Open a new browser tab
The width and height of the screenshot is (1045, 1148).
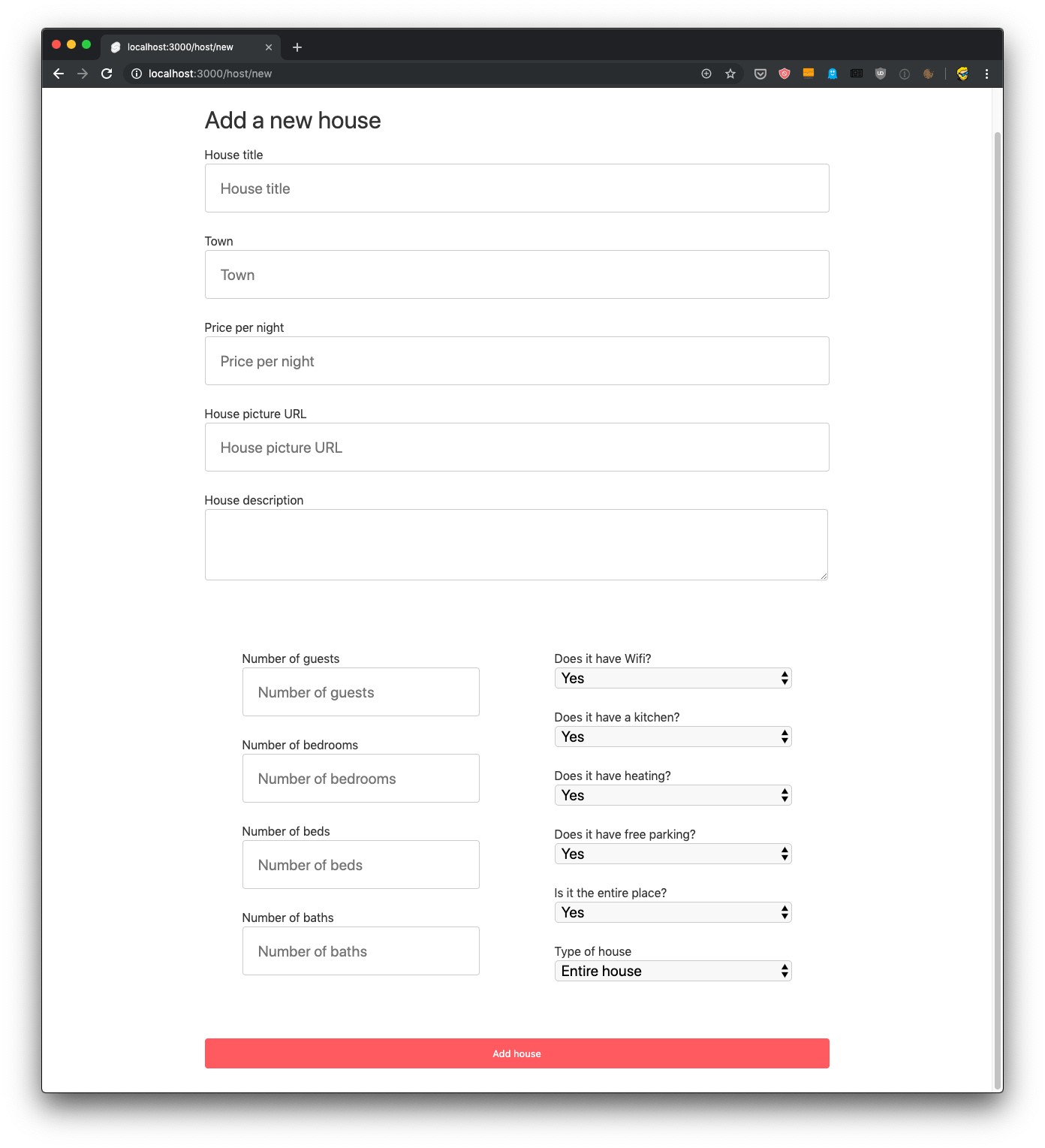coord(297,47)
